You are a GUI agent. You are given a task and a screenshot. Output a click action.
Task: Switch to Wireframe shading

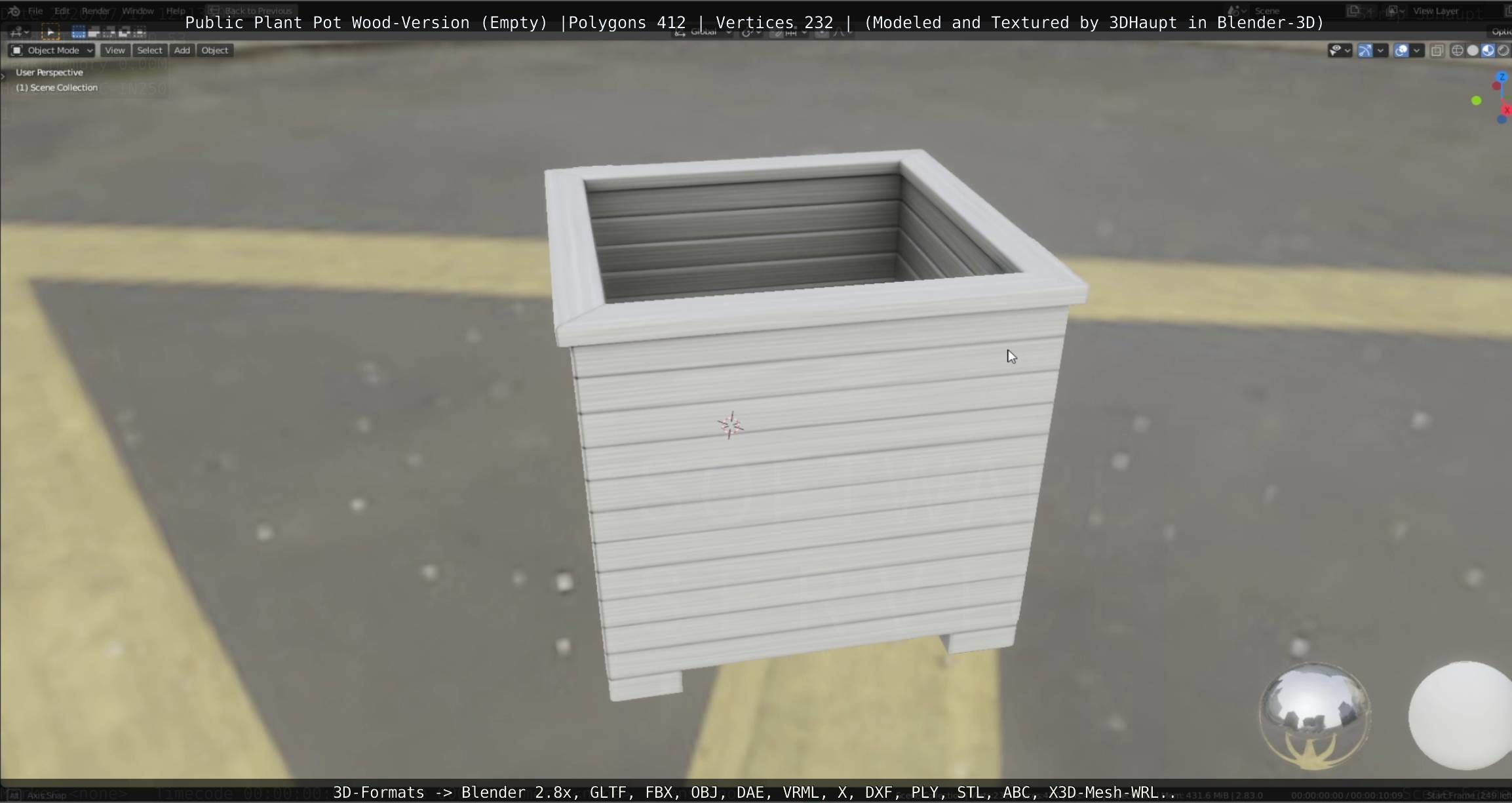(x=1457, y=50)
